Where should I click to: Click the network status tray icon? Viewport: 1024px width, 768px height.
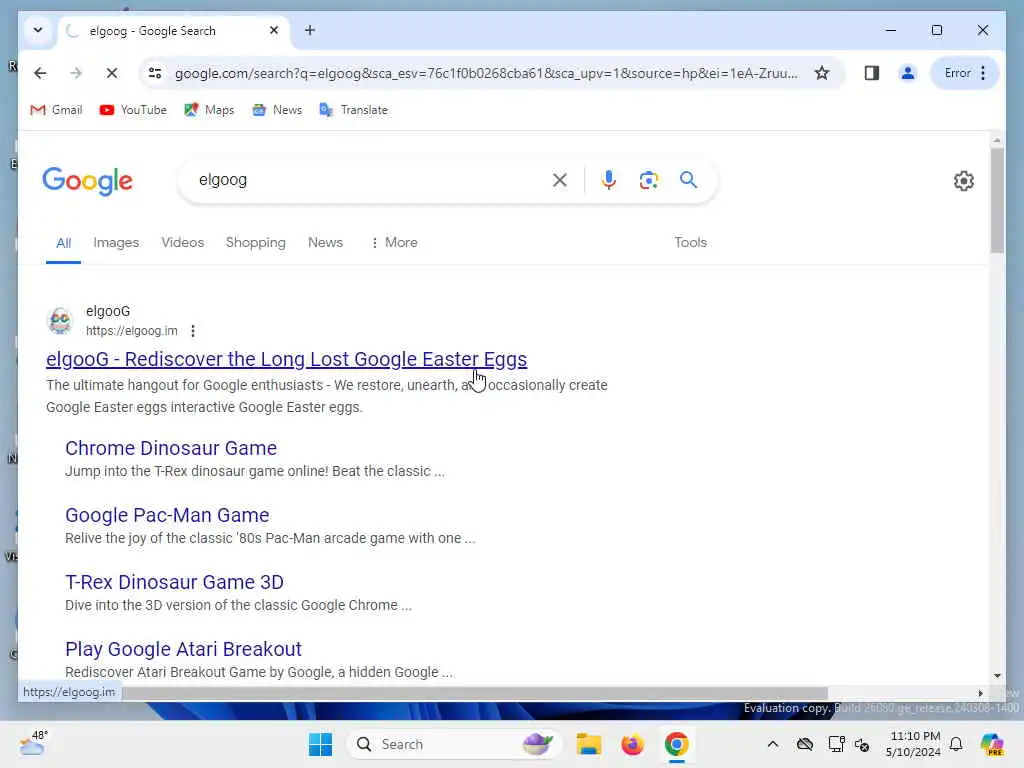[x=836, y=744]
